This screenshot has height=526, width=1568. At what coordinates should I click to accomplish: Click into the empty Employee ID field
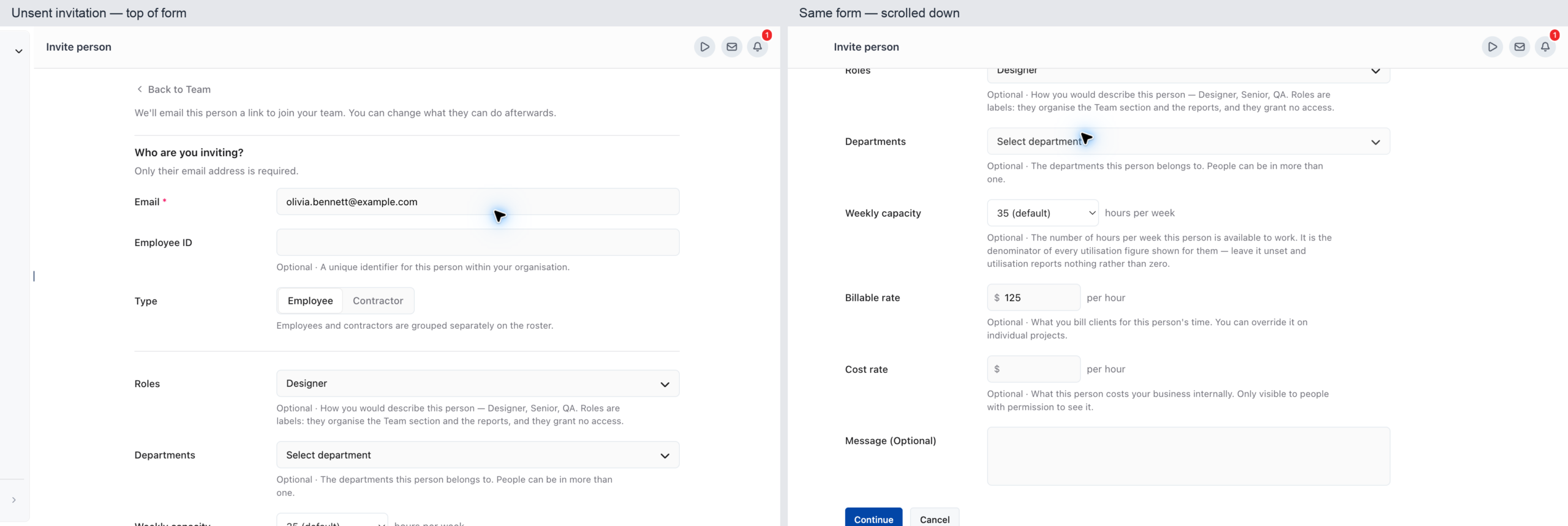tap(478, 242)
